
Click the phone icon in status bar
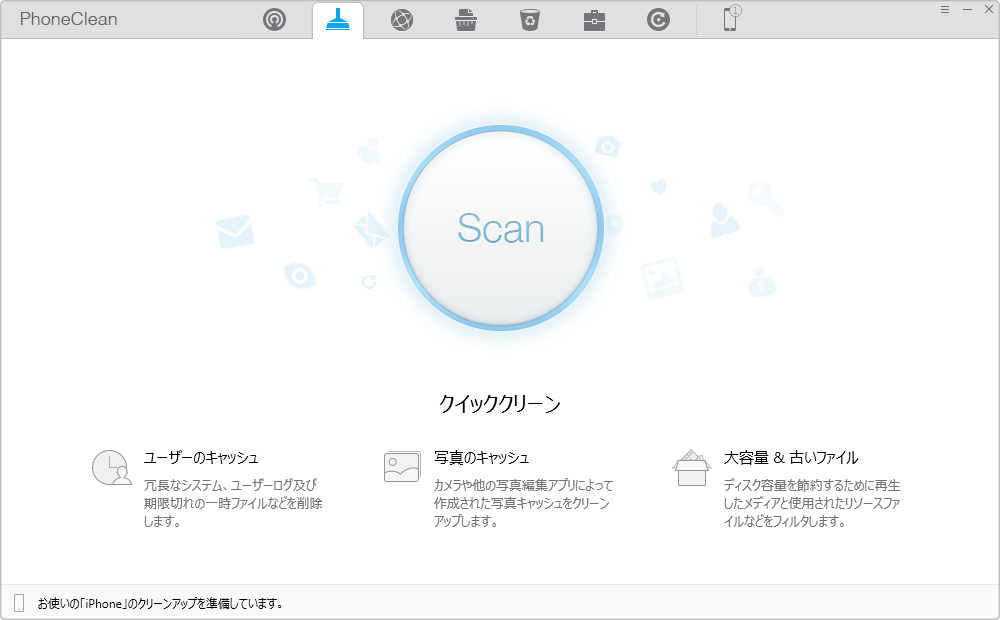click(x=19, y=603)
